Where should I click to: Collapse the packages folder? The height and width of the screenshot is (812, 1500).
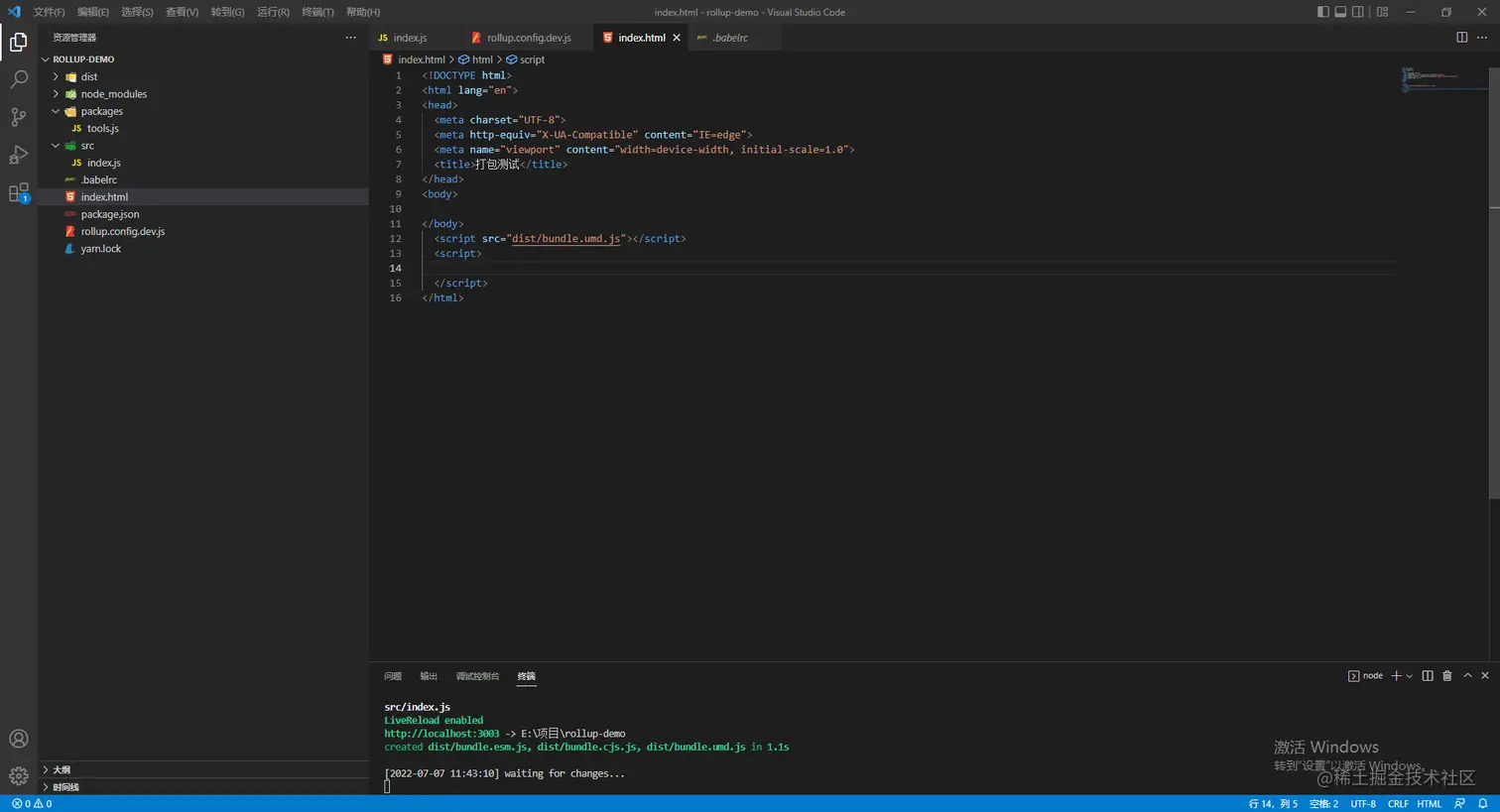[x=56, y=111]
